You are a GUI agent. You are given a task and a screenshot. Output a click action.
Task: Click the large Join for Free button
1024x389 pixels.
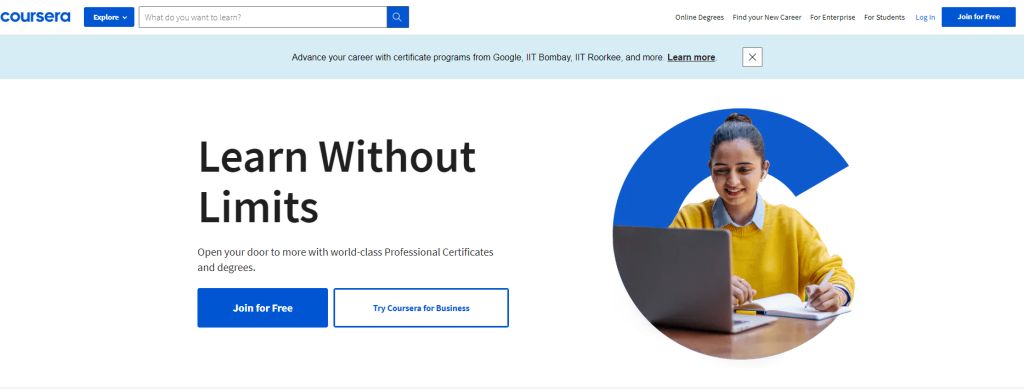[x=263, y=307]
